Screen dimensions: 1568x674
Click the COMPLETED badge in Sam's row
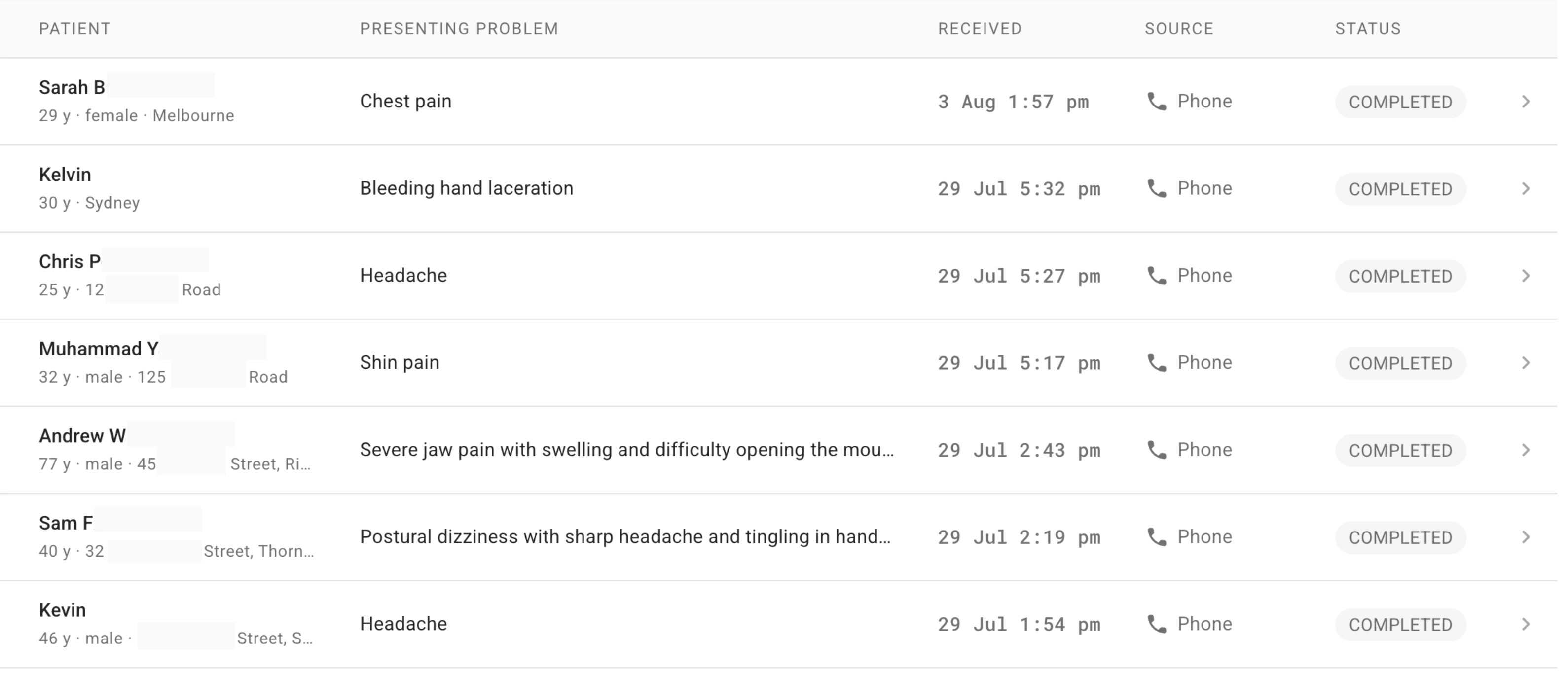point(1401,538)
